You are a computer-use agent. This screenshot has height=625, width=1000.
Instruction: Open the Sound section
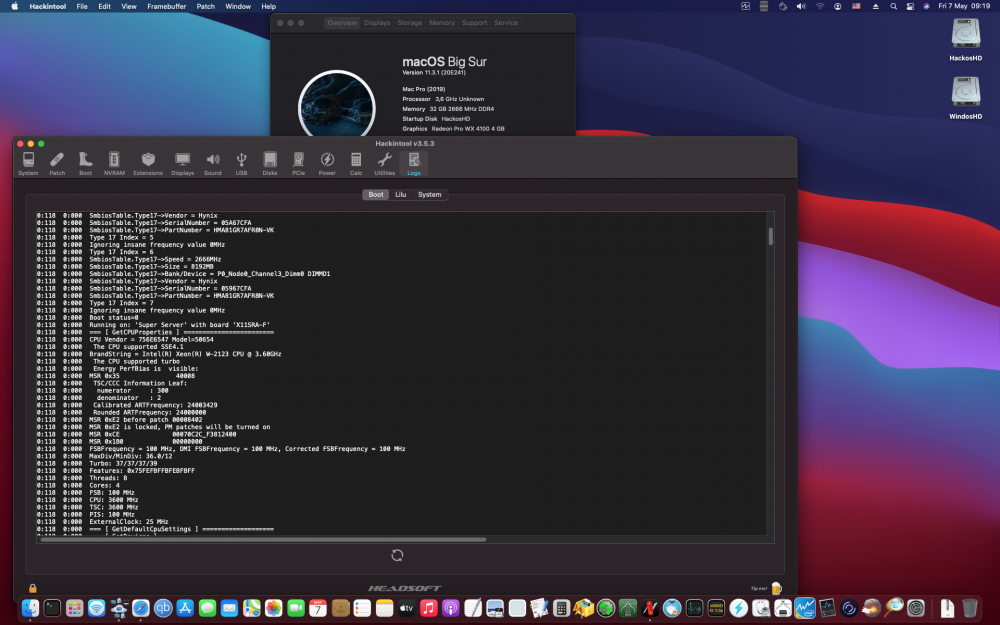tap(213, 163)
